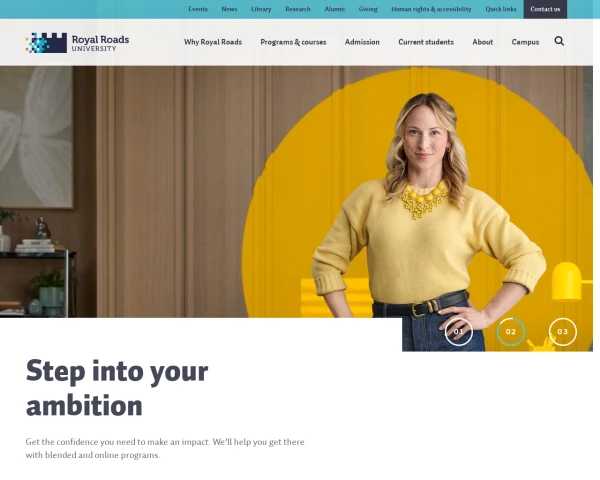Open the Giving link

click(368, 9)
